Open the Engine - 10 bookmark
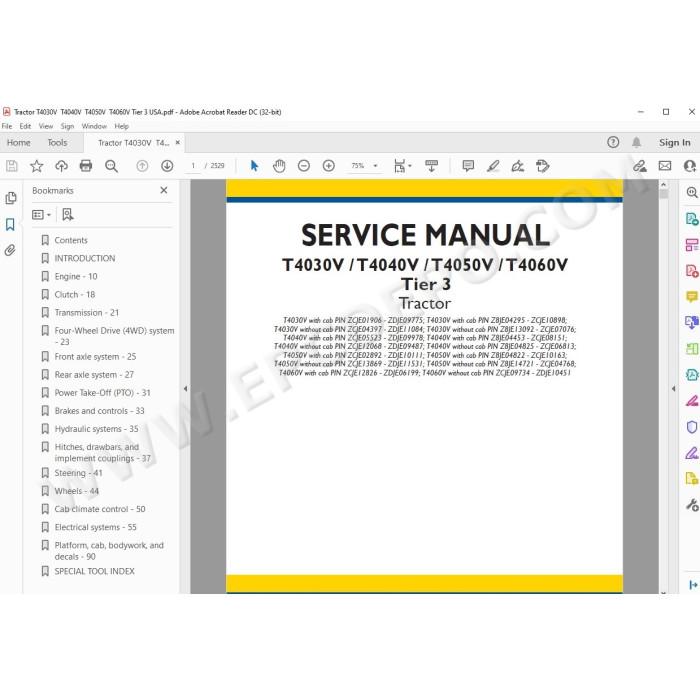Viewport: 700px width, 700px height. click(x=76, y=276)
